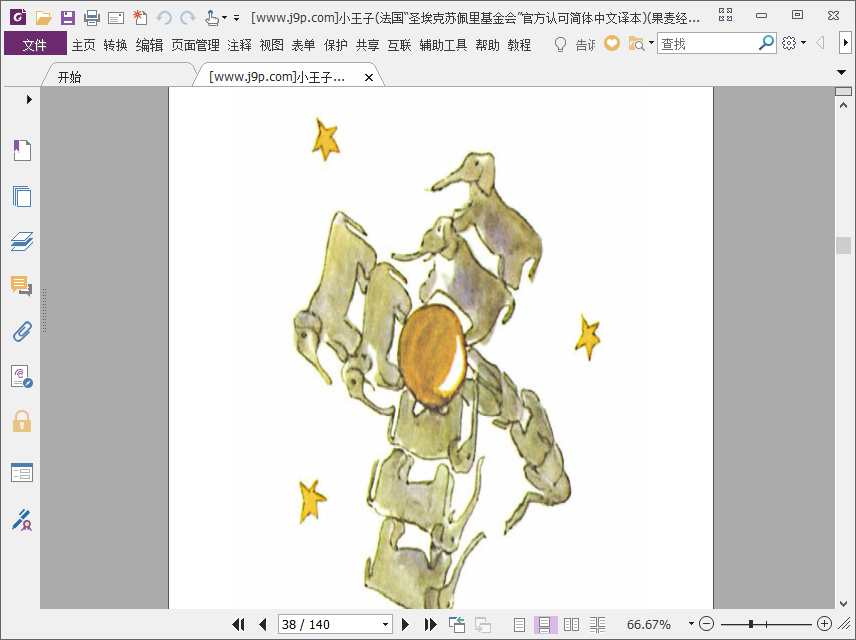This screenshot has width=856, height=640.
Task: Switch to the 编辑 ribbon tab
Action: [150, 45]
